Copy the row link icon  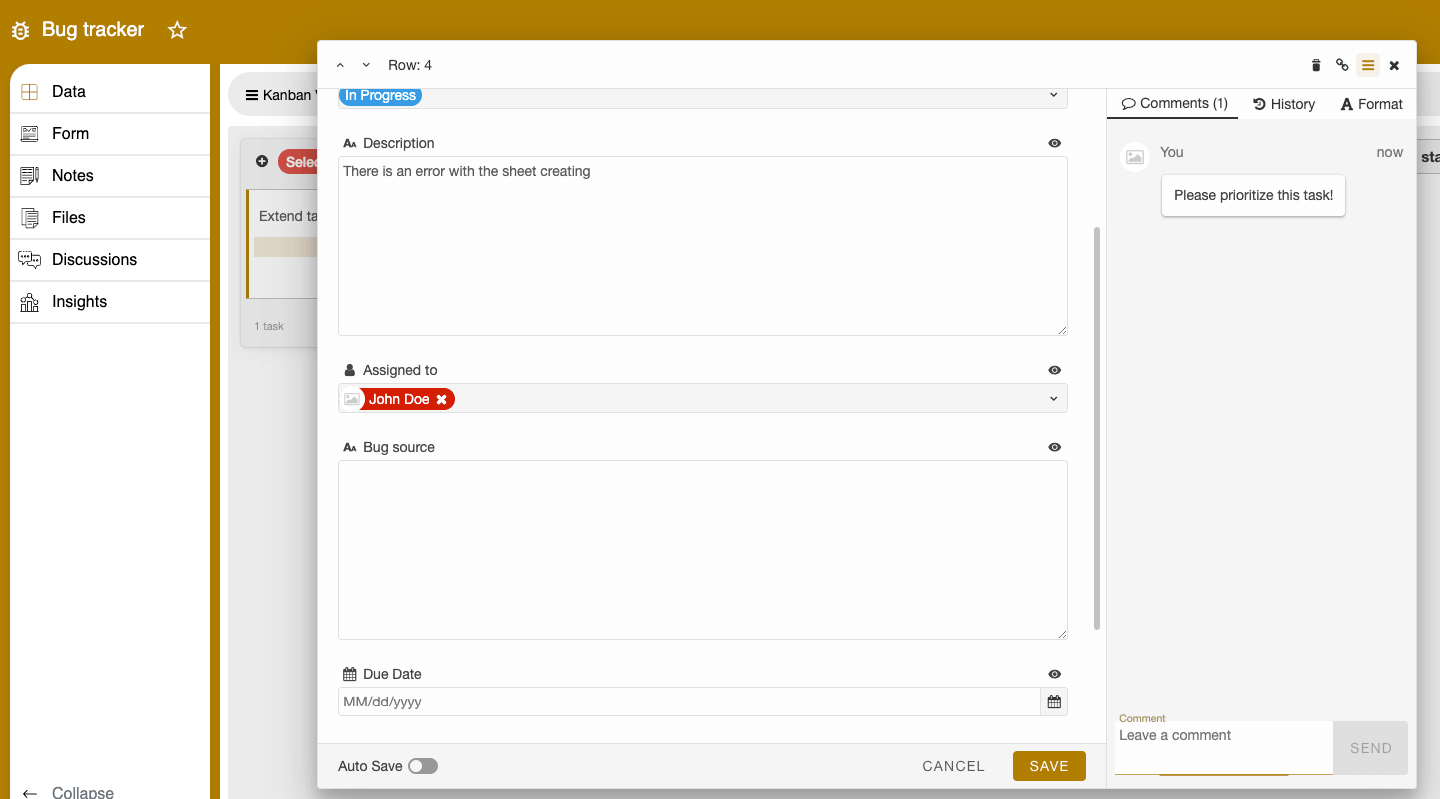point(1342,64)
